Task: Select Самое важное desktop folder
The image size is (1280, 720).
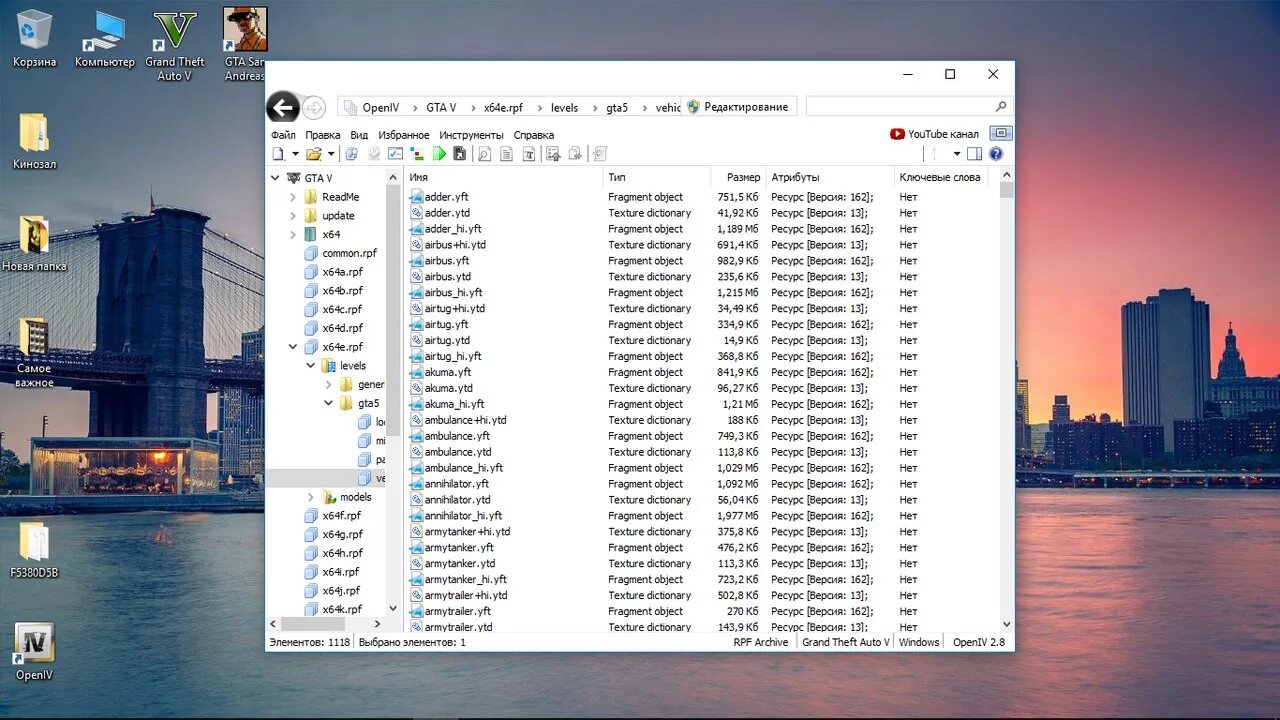Action: [34, 352]
